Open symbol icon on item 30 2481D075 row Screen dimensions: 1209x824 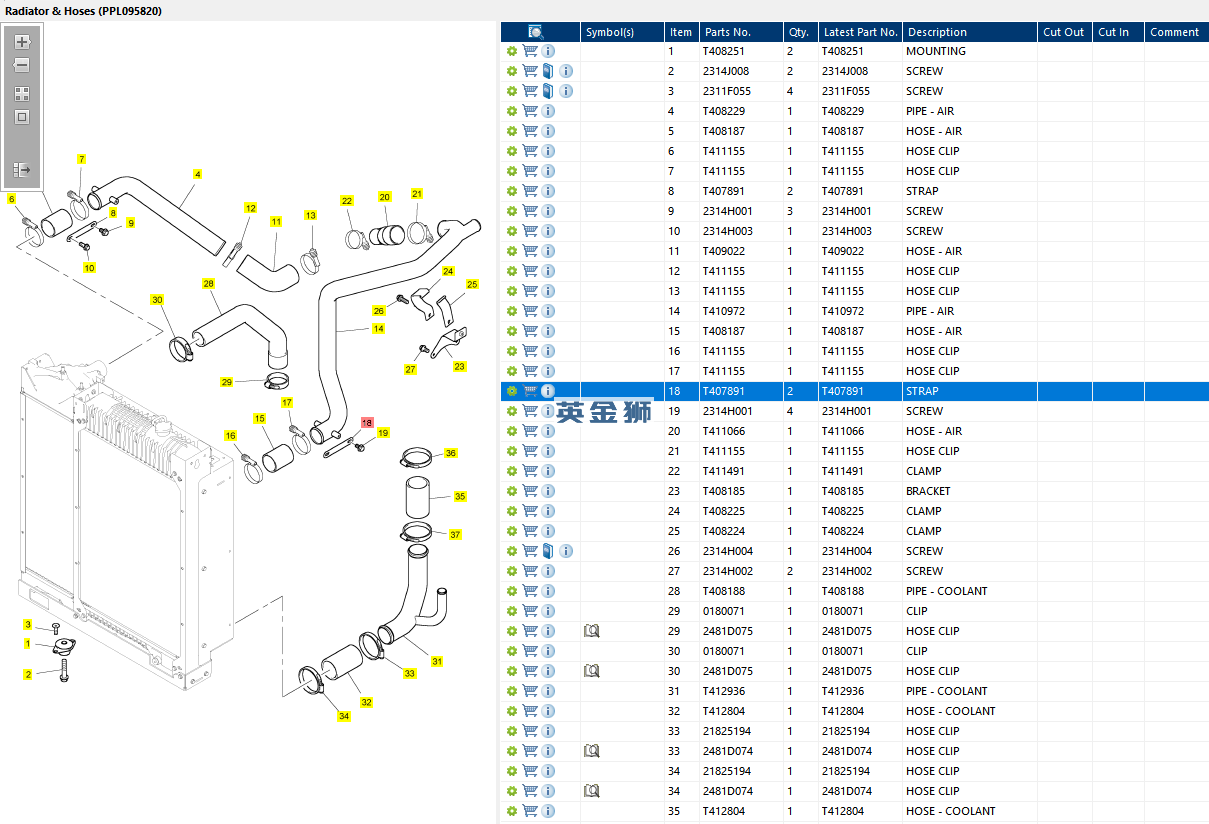click(591, 671)
